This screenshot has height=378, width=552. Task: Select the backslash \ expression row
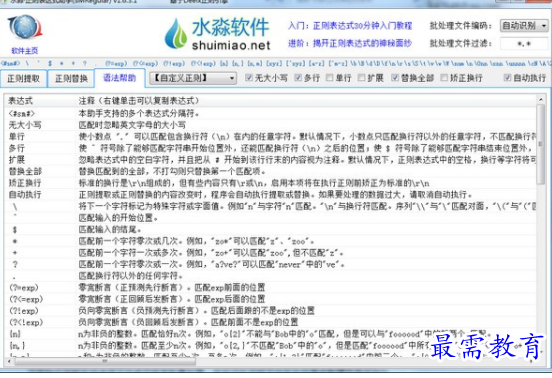(270, 206)
